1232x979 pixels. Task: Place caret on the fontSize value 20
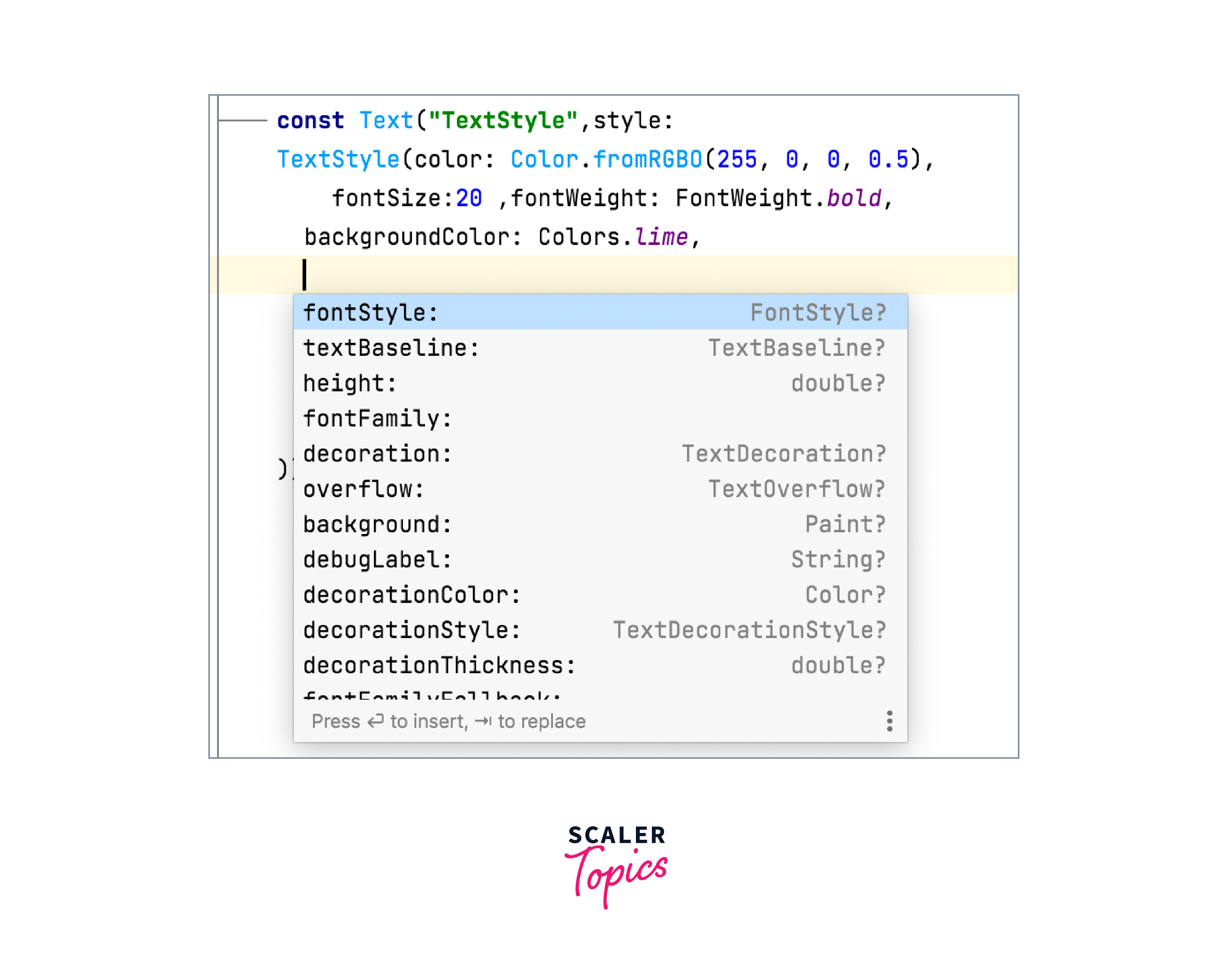click(469, 198)
